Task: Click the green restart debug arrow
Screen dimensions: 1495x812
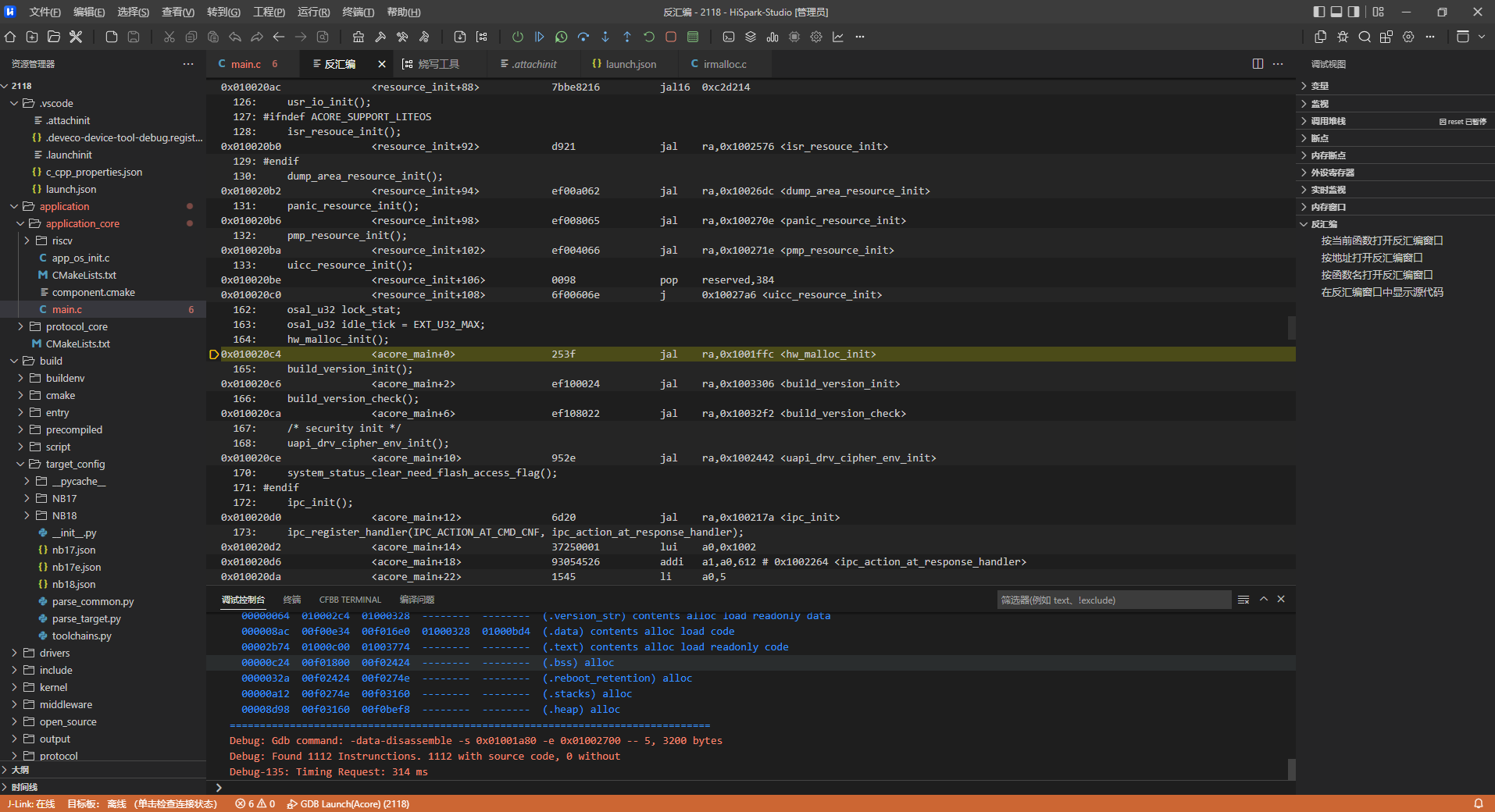Action: coord(649,37)
